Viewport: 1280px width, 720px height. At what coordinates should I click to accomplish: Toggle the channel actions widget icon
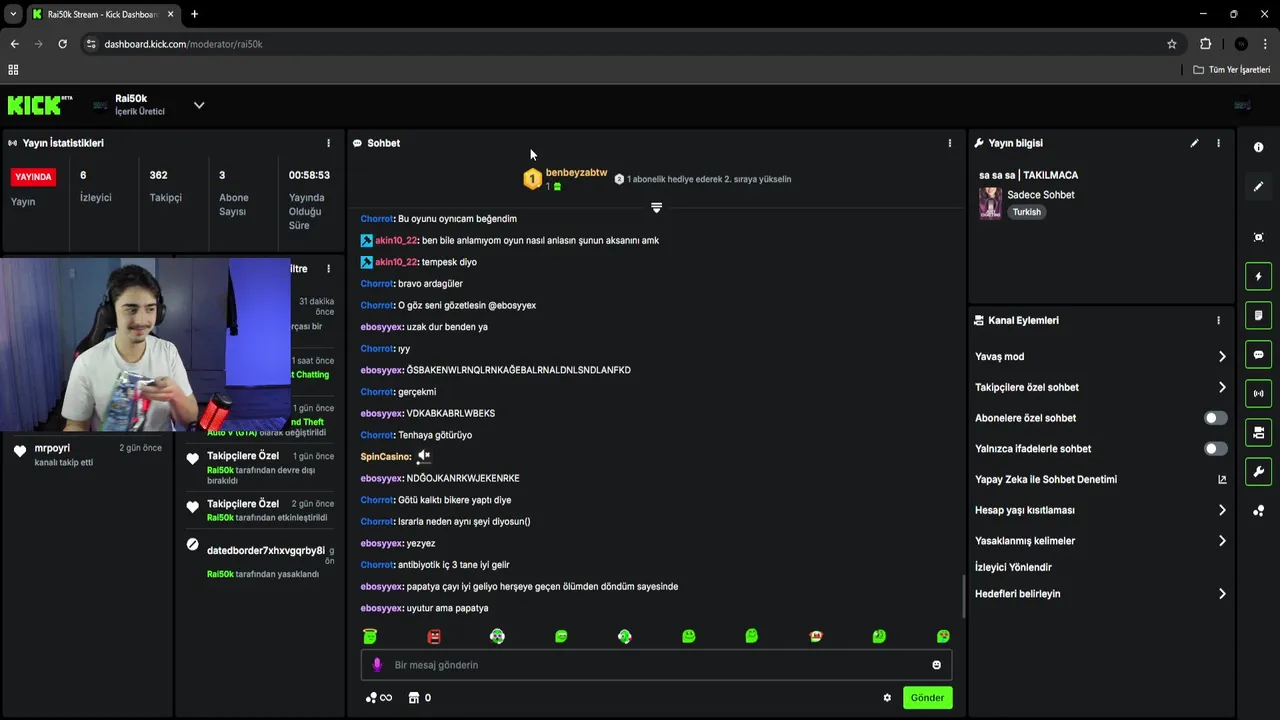pyautogui.click(x=1258, y=432)
